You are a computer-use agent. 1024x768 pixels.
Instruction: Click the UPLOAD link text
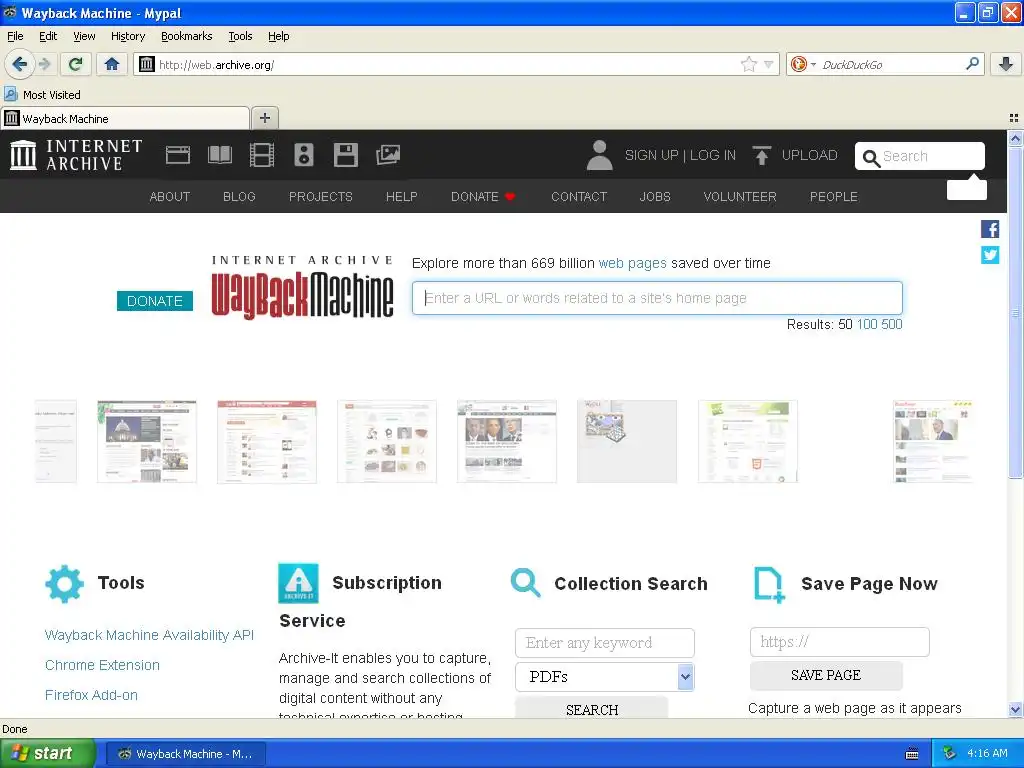[x=809, y=155]
